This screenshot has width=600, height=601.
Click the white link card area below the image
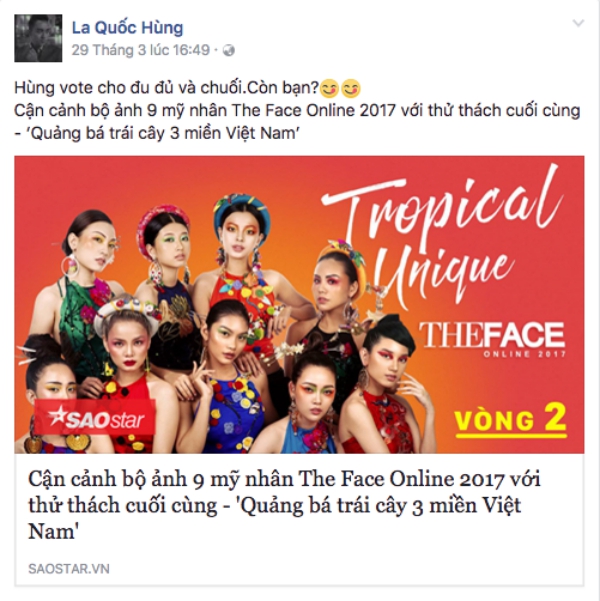[299, 519]
